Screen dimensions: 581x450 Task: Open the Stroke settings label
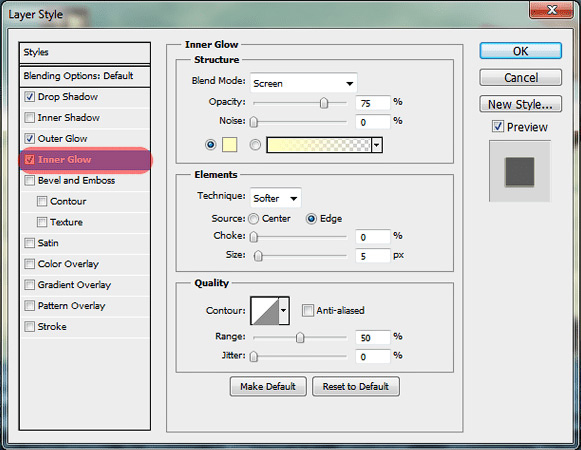(x=52, y=327)
